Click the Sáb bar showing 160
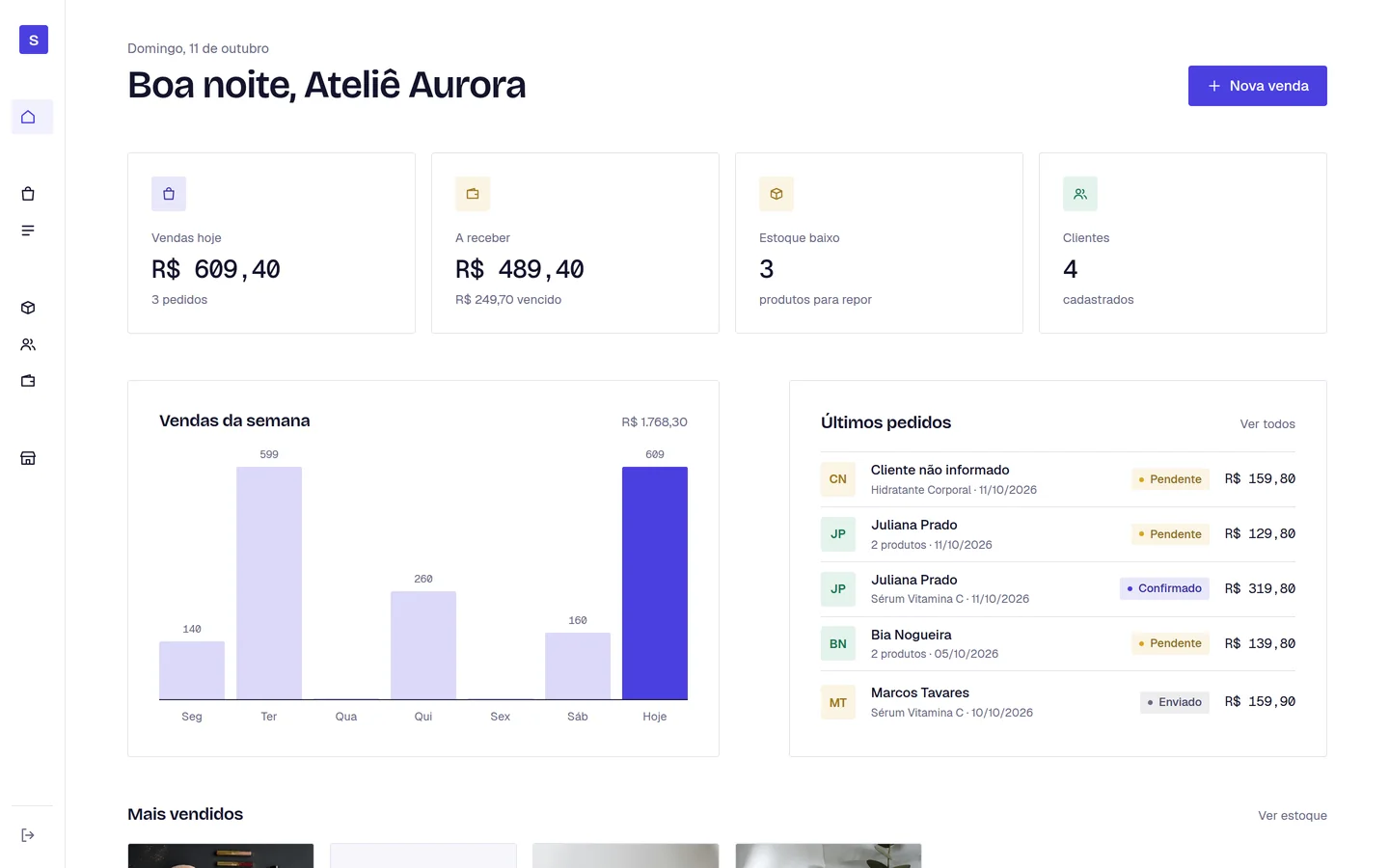The image size is (1389, 868). 578,665
